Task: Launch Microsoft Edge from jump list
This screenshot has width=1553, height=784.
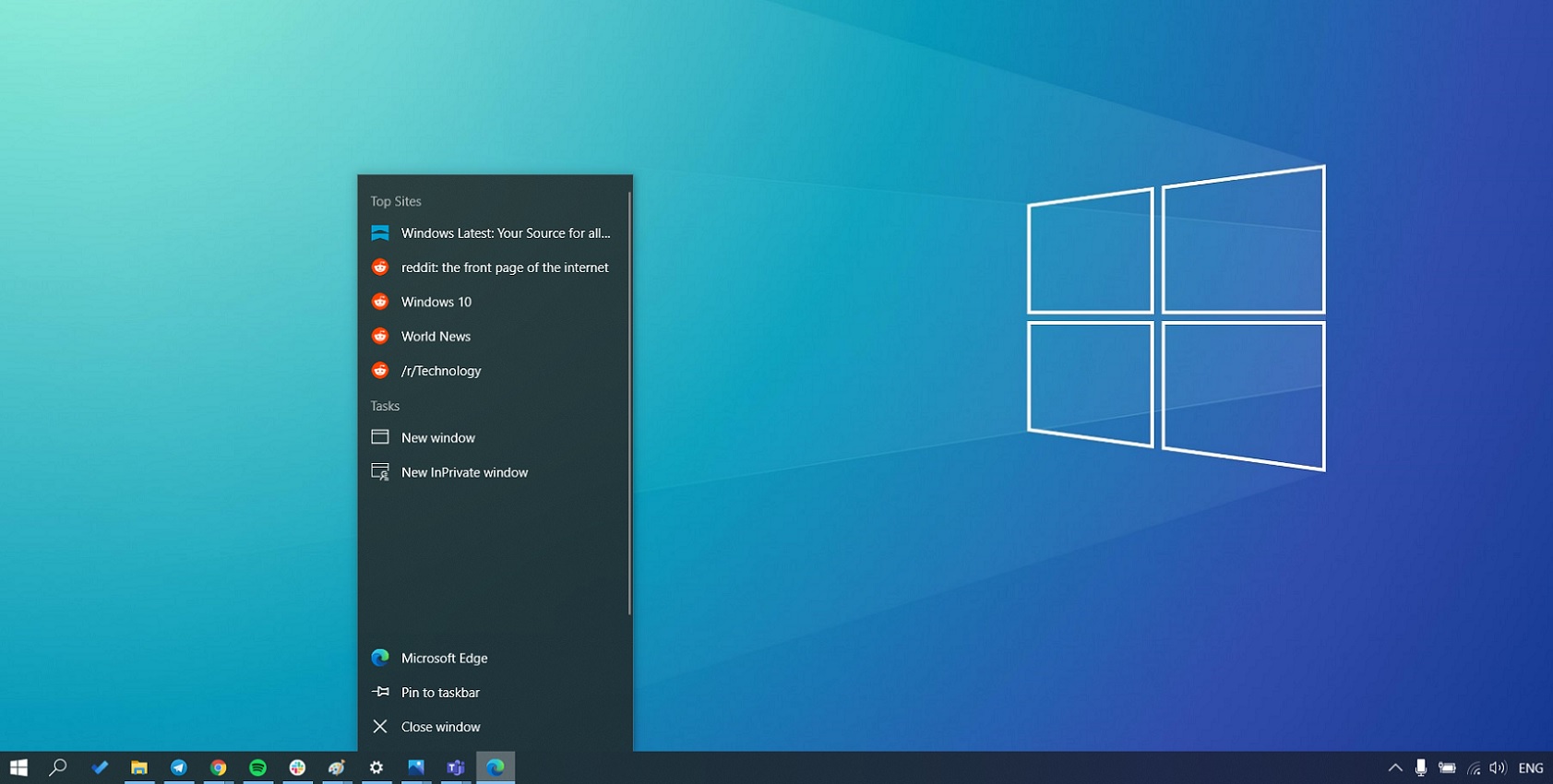Action: (496, 658)
